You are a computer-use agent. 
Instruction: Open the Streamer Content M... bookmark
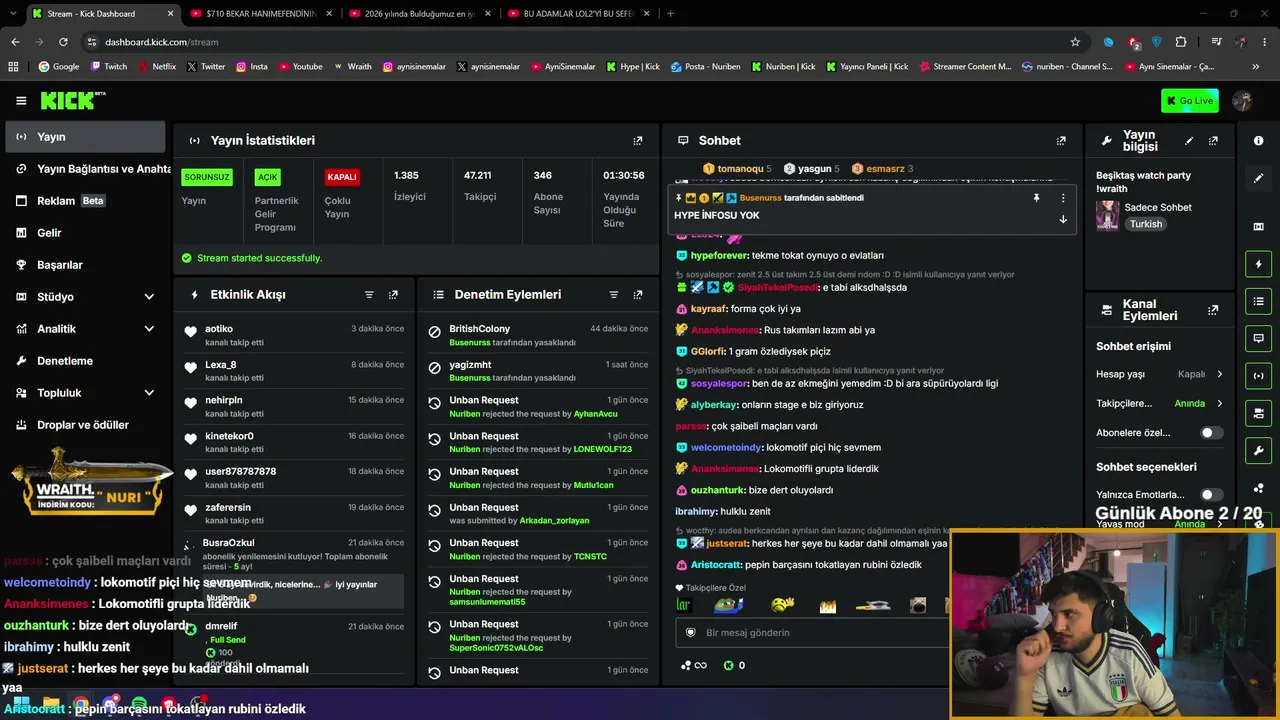pyautogui.click(x=964, y=67)
